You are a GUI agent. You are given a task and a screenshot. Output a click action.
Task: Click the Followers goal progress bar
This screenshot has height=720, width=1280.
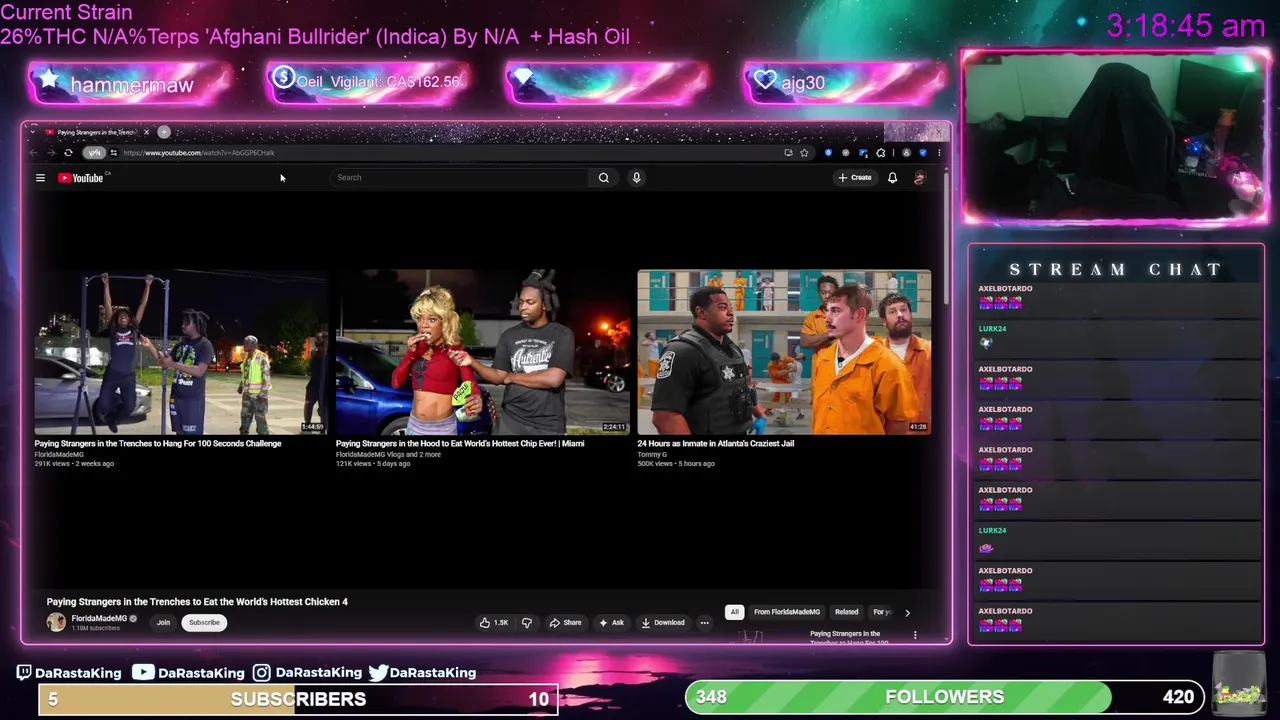(945, 697)
